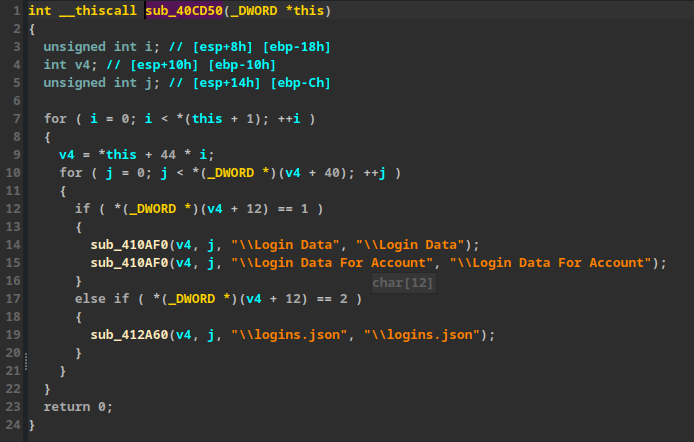This screenshot has width=694, height=442.
Task: Click line number 24 in the gutter
Action: click(13, 425)
